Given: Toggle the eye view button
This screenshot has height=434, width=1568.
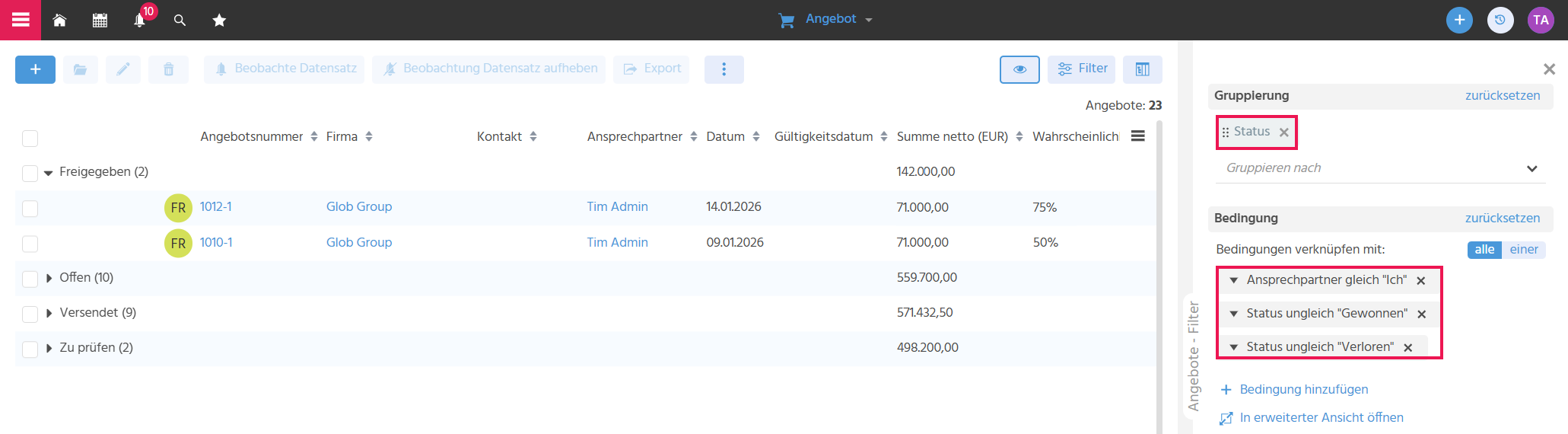Looking at the screenshot, I should pos(1019,69).
